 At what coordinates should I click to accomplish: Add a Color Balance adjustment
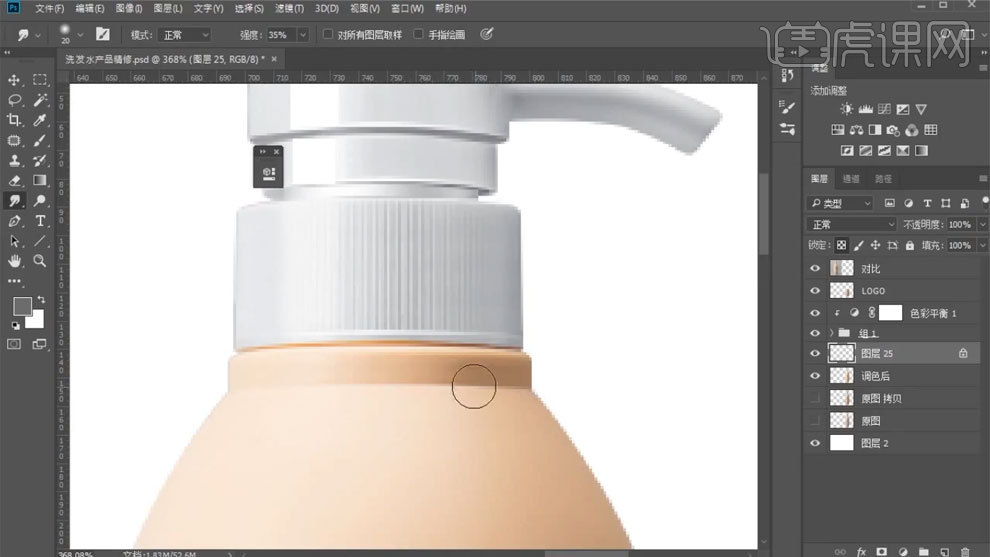(x=856, y=130)
